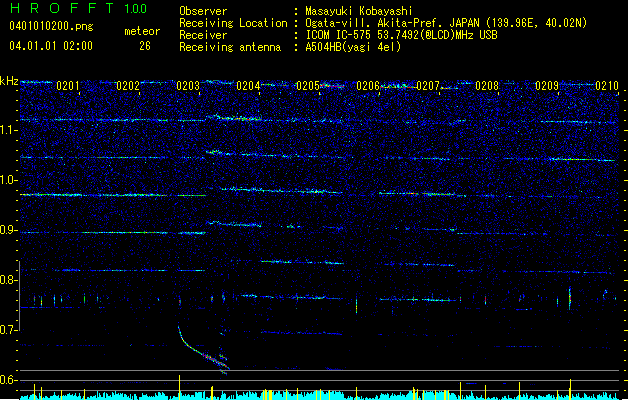Viewport: 629px width, 400px height.
Task: Click the HROFFT 1.0.0 title text
Action: (78, 8)
